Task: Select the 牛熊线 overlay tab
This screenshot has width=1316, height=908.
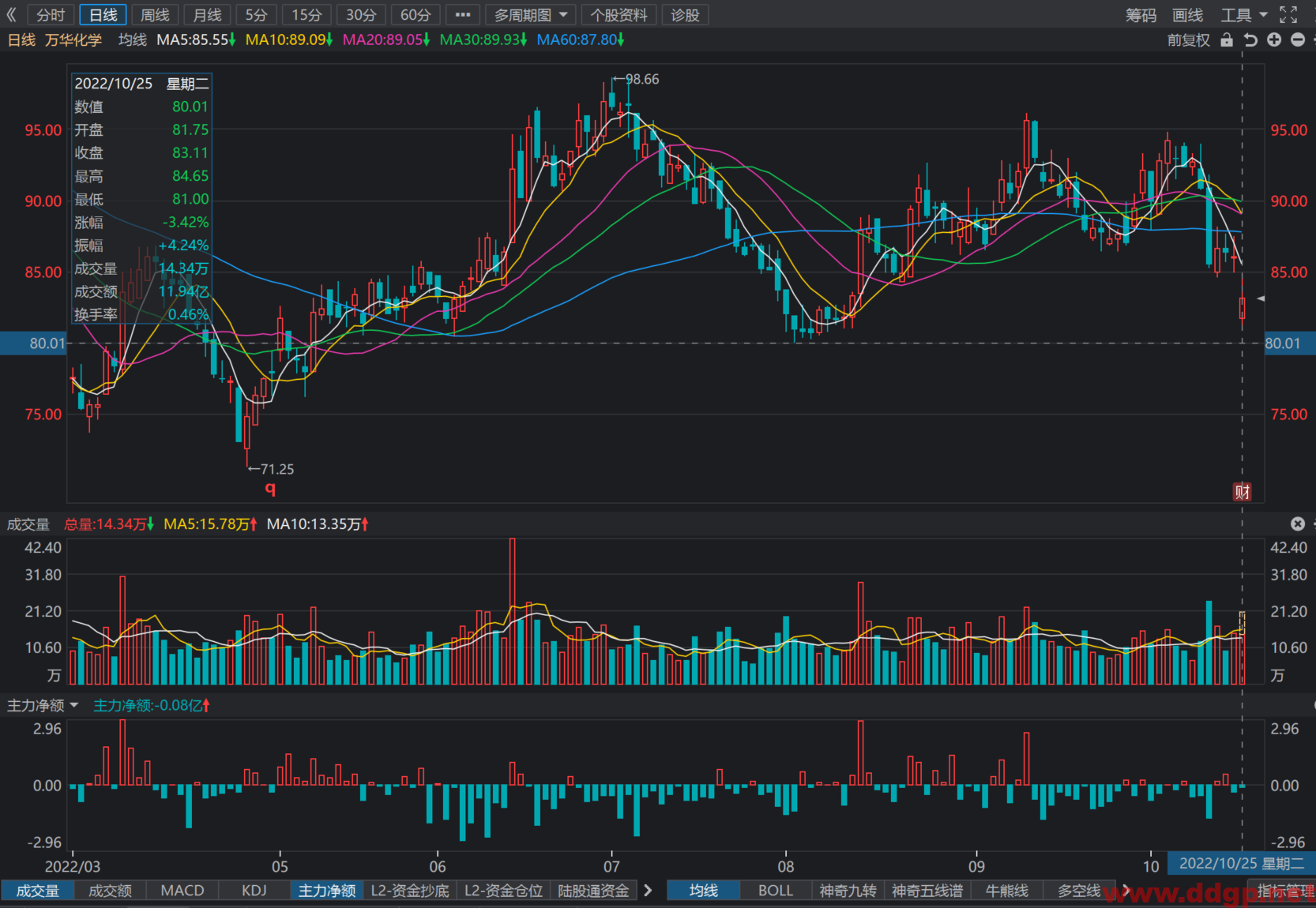Action: point(1007,891)
